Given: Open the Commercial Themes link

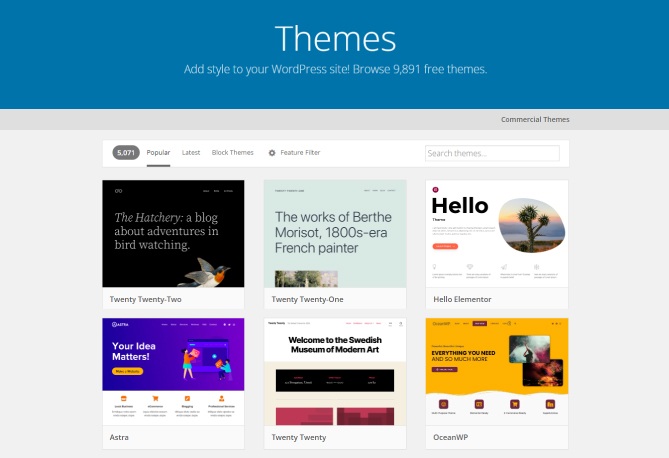Looking at the screenshot, I should [535, 120].
